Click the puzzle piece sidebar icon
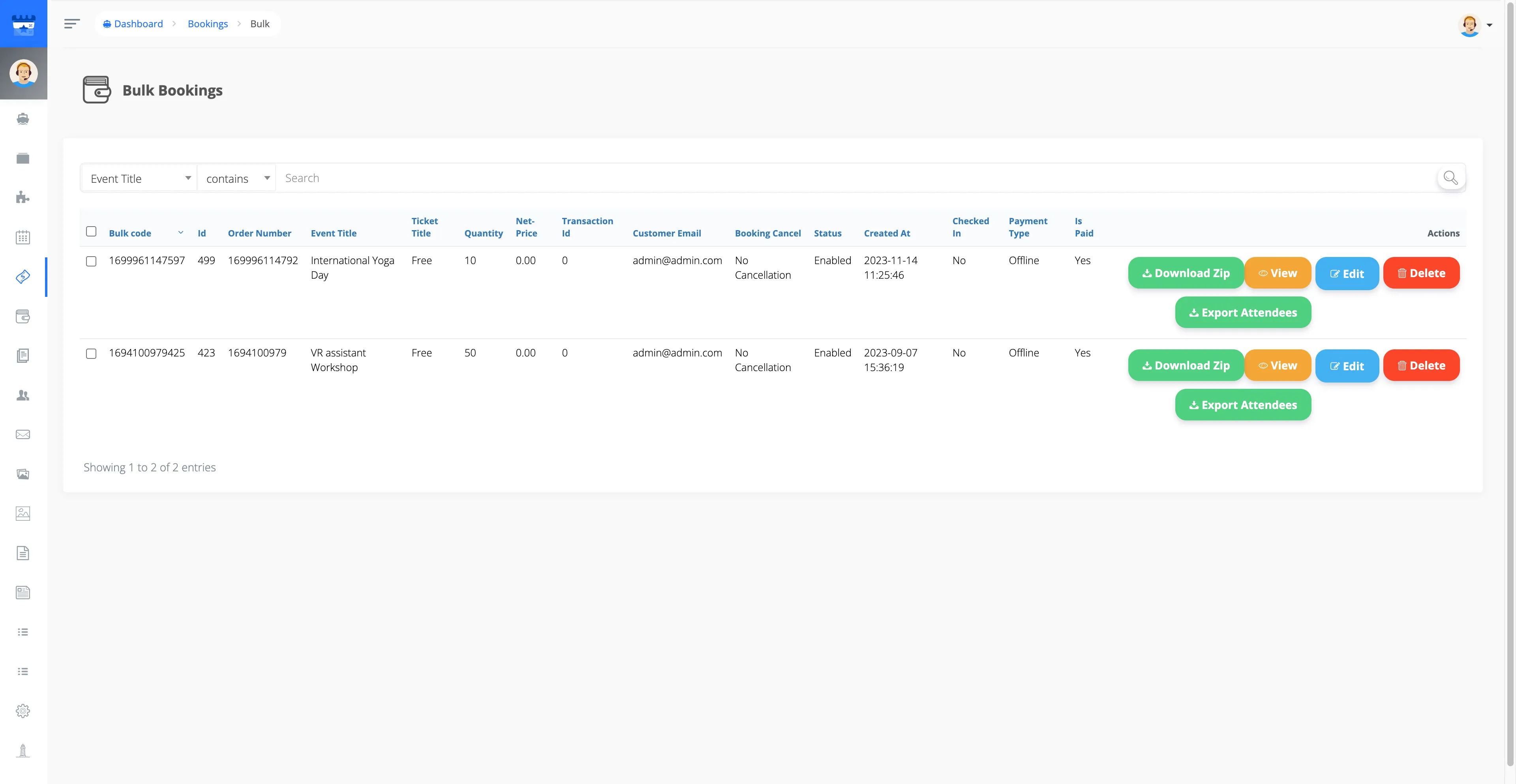1516x784 pixels. tap(23, 197)
